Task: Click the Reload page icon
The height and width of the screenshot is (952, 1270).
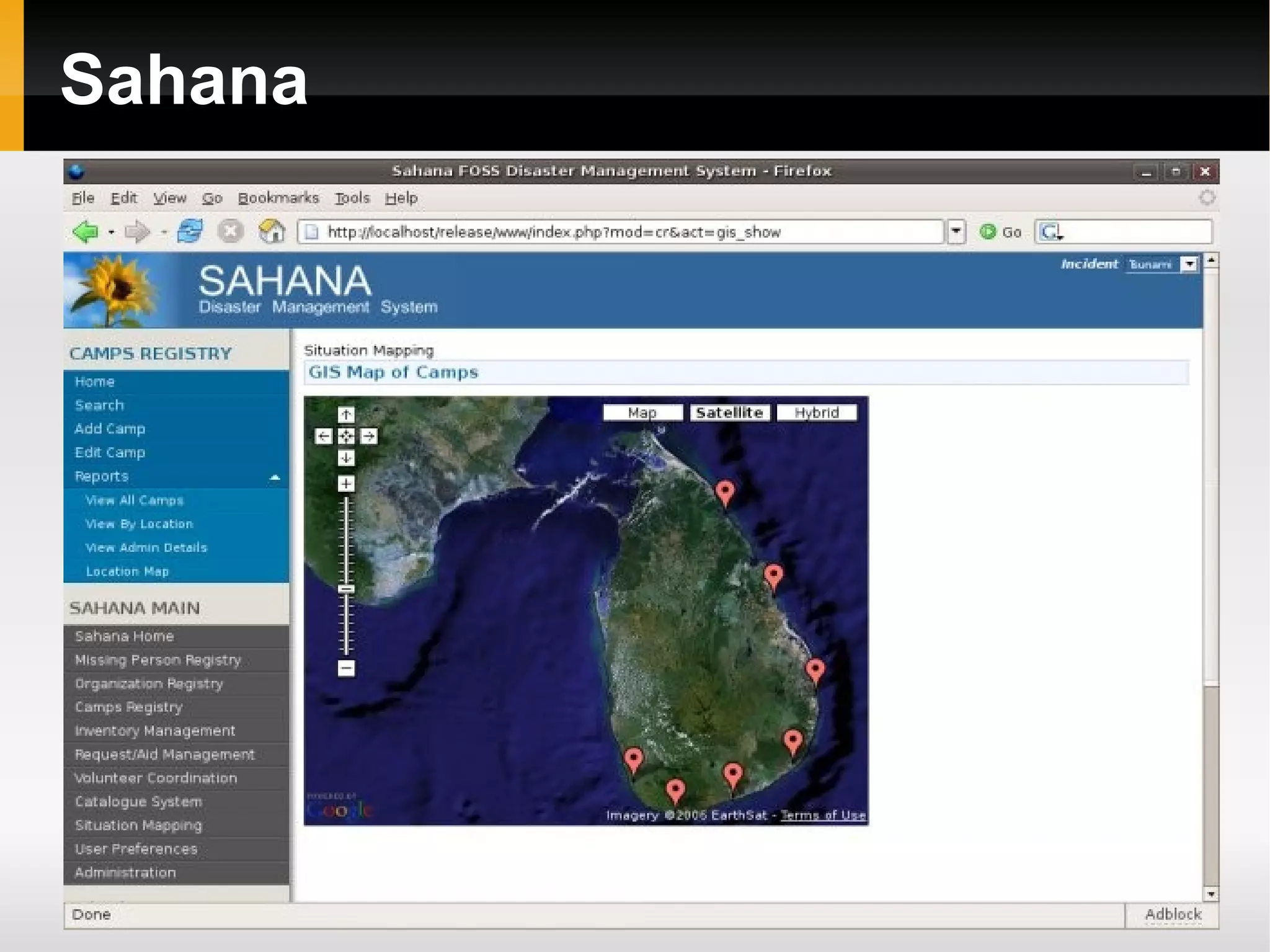Action: coord(189,232)
